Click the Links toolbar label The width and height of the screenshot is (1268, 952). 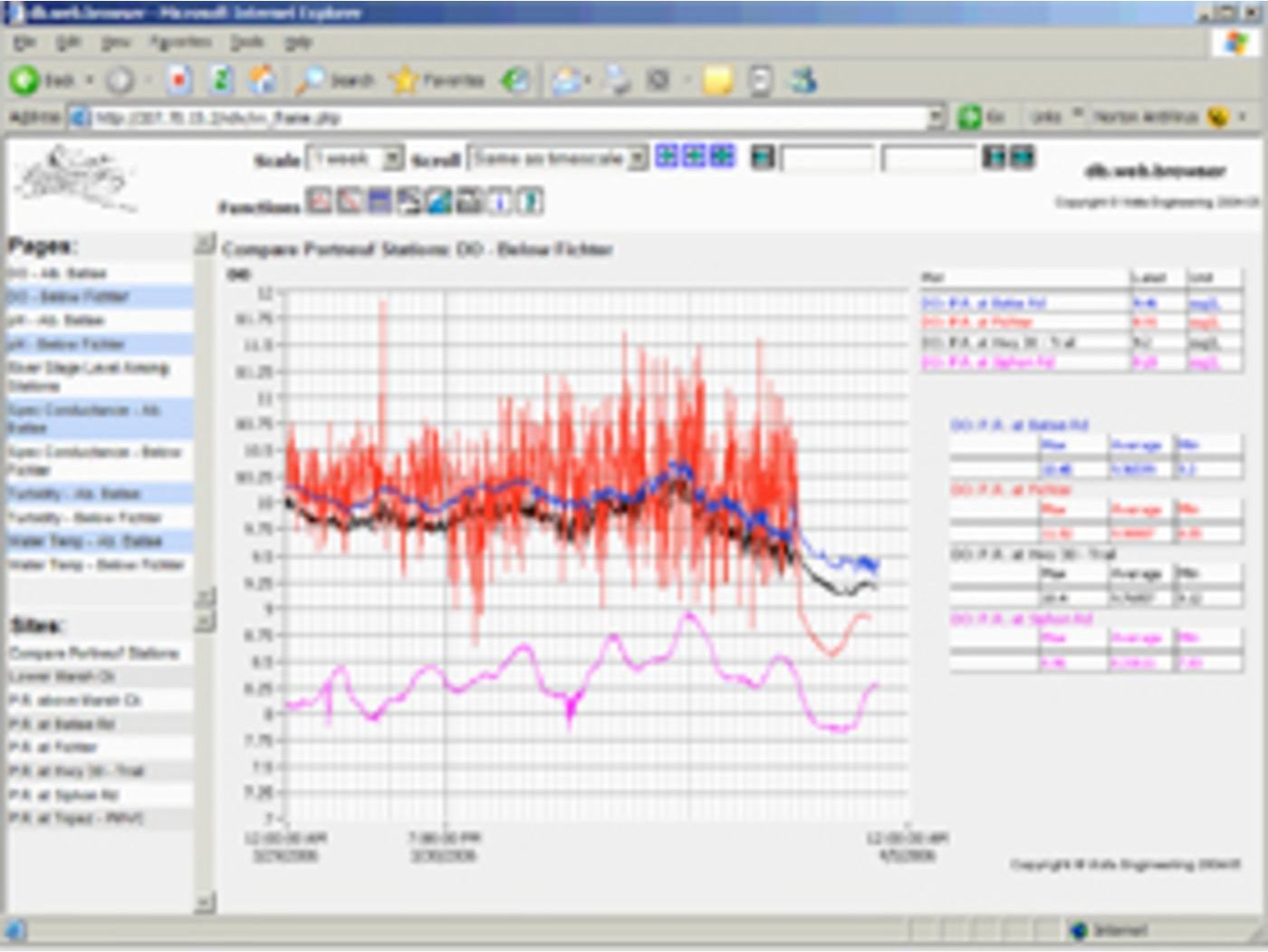pyautogui.click(x=1046, y=118)
